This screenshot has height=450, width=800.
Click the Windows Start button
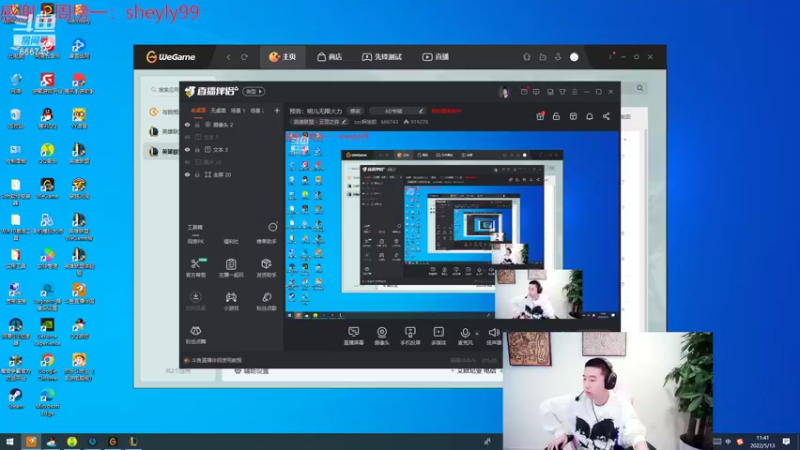10,441
